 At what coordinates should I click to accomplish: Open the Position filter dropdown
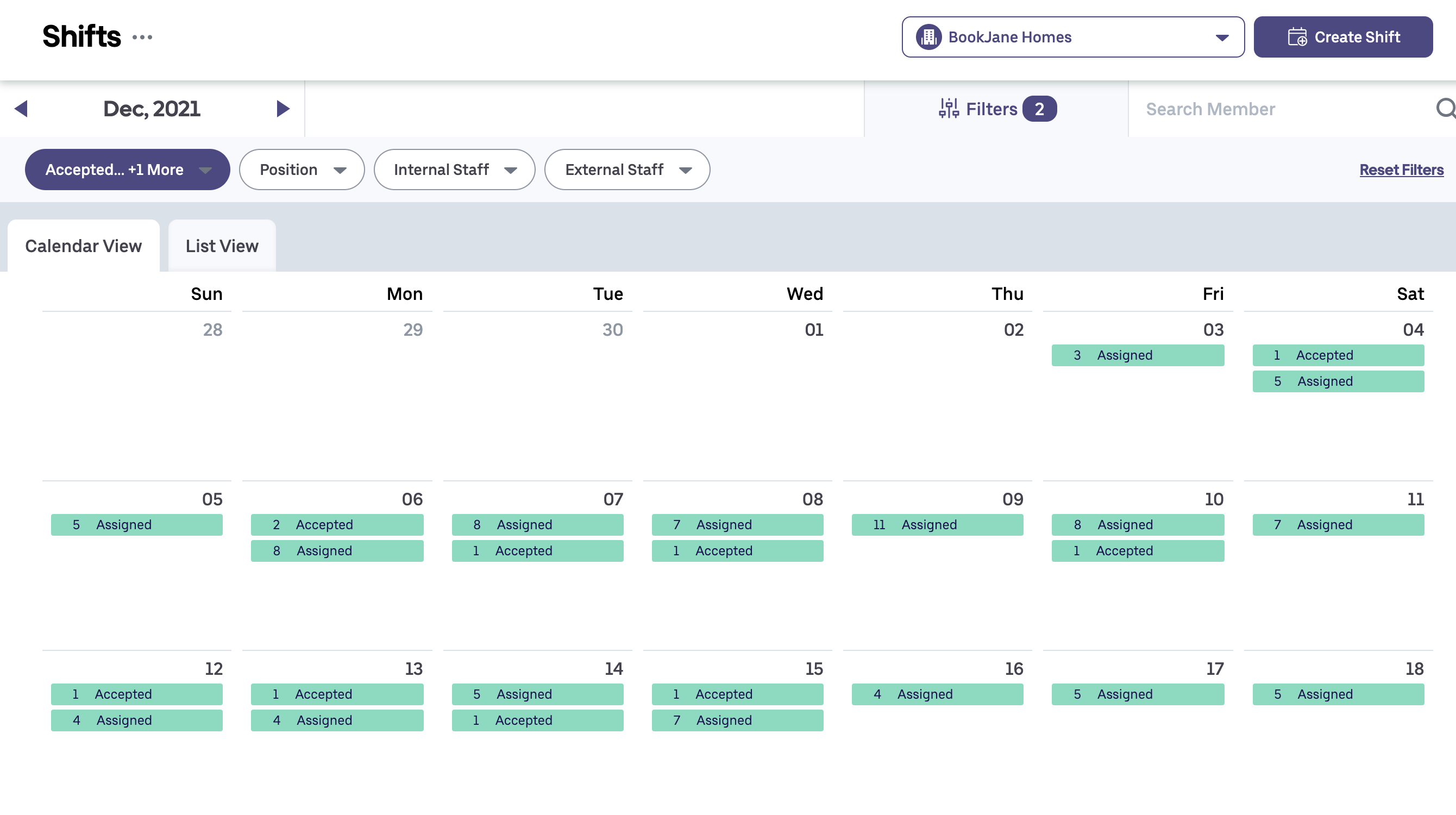click(302, 170)
